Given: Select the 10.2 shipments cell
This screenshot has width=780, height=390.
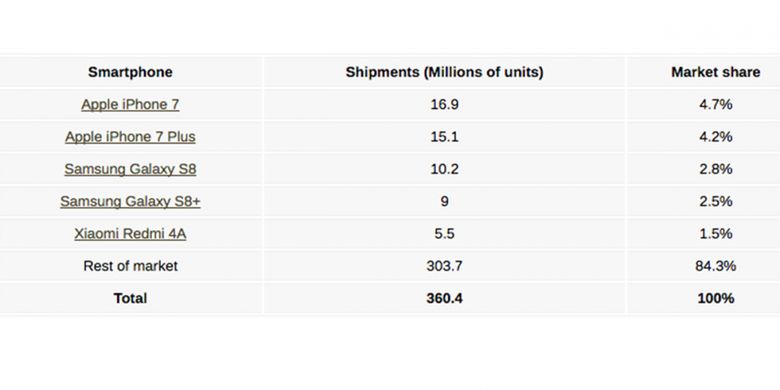Looking at the screenshot, I should click(444, 169).
